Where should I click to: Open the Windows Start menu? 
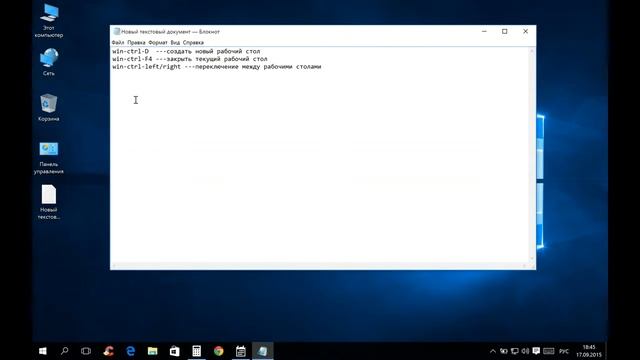coord(42,351)
